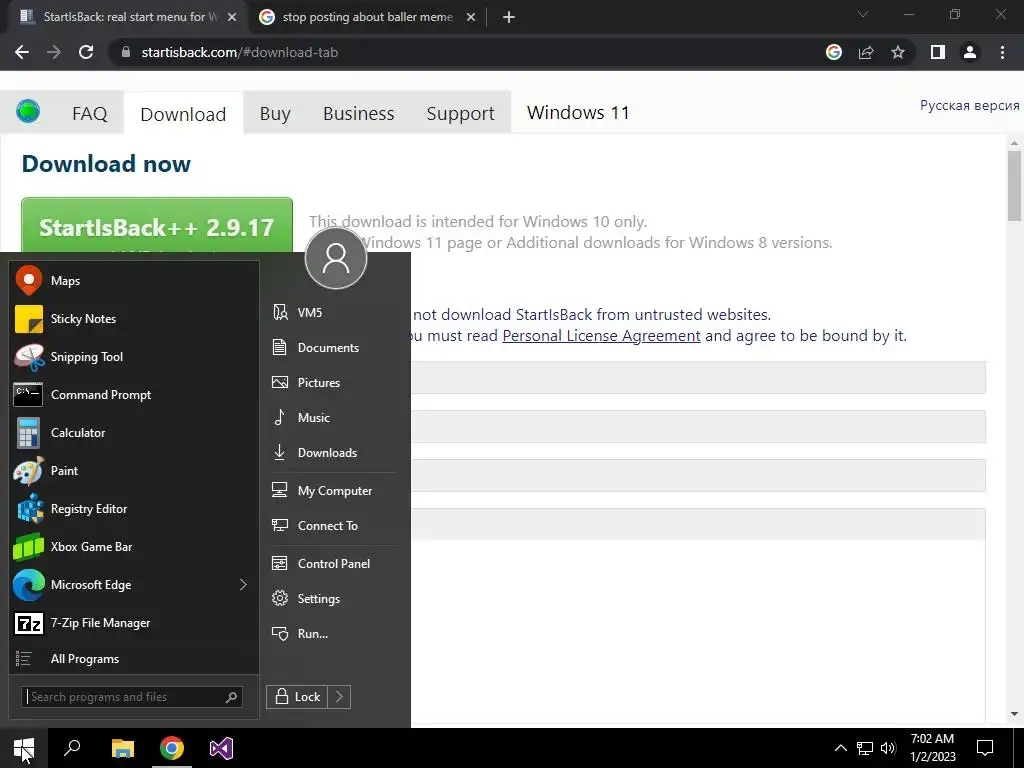Open My Computer

(x=333, y=490)
